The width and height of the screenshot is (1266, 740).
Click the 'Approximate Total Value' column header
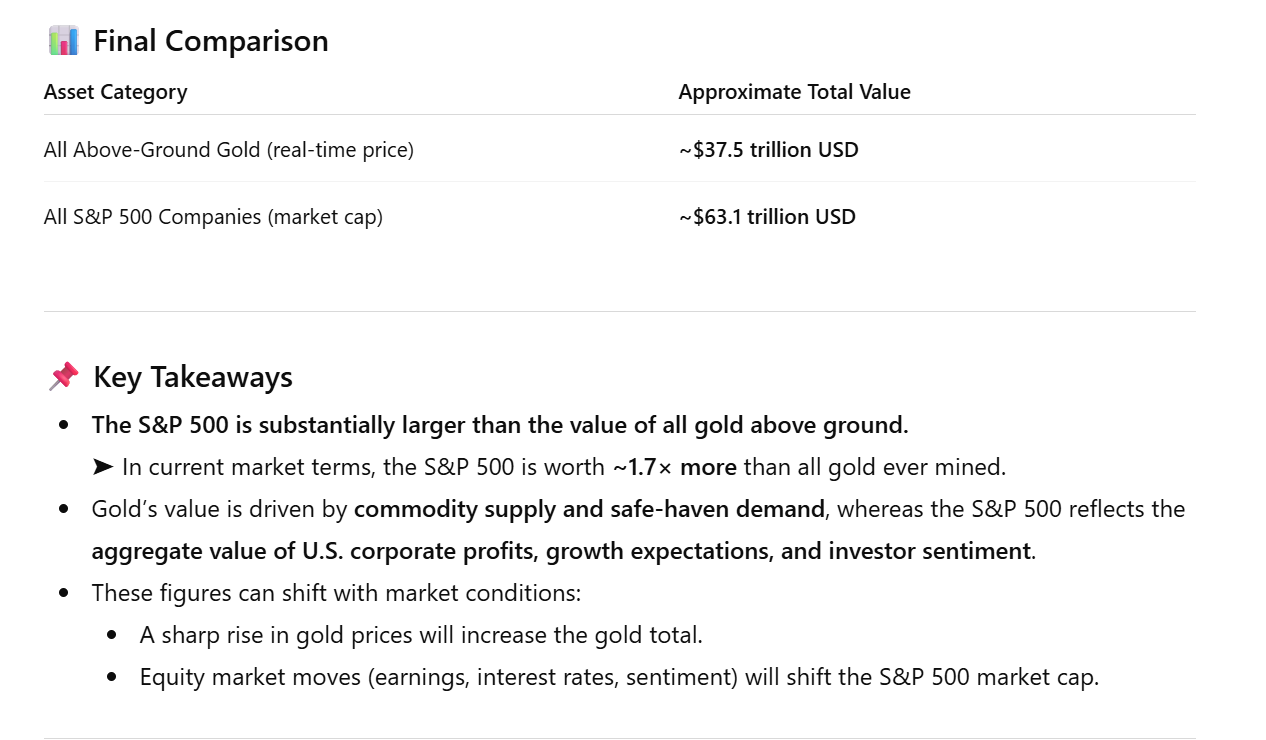(794, 92)
